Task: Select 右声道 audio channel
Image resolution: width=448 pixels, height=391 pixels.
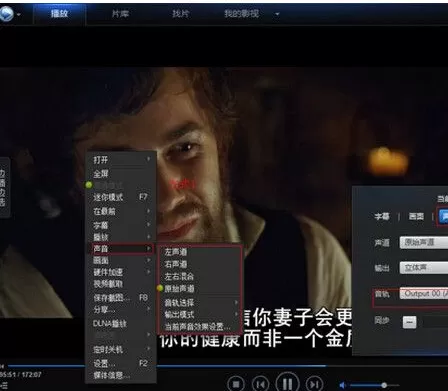Action: (x=200, y=264)
